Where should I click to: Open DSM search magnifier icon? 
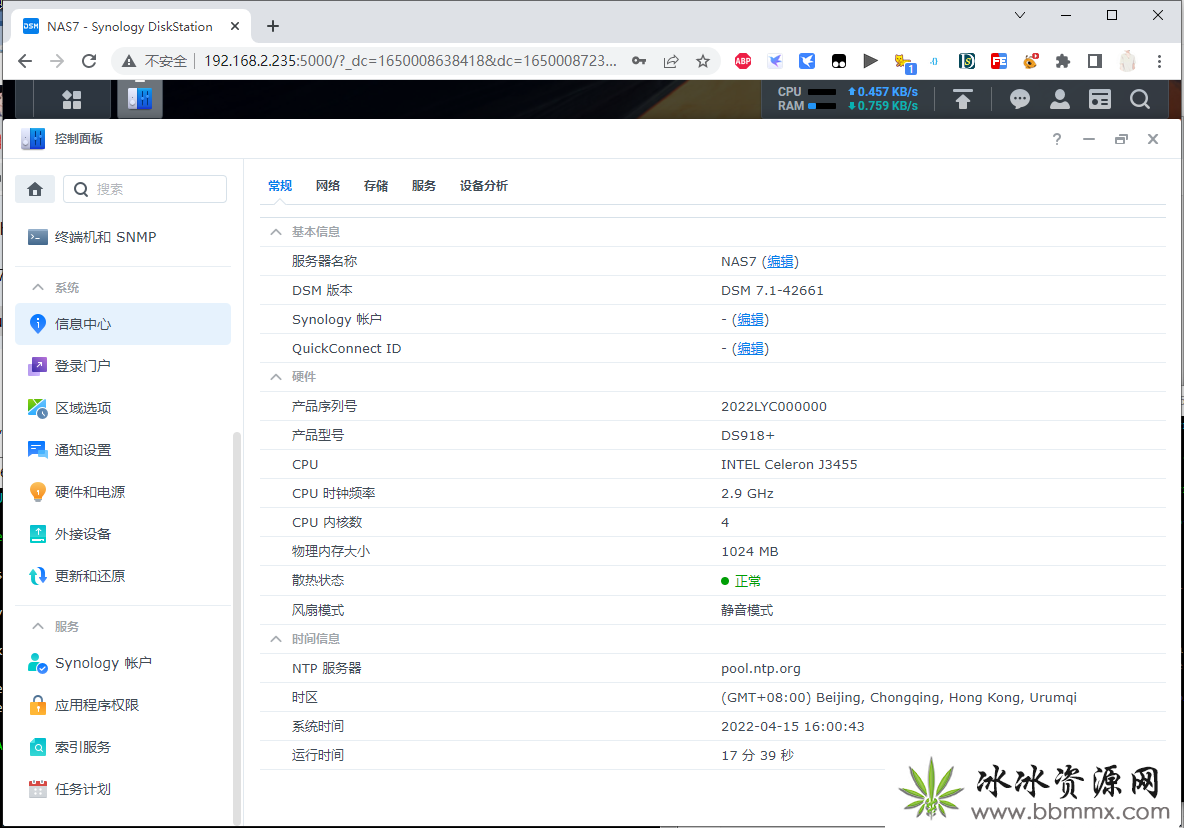1140,100
